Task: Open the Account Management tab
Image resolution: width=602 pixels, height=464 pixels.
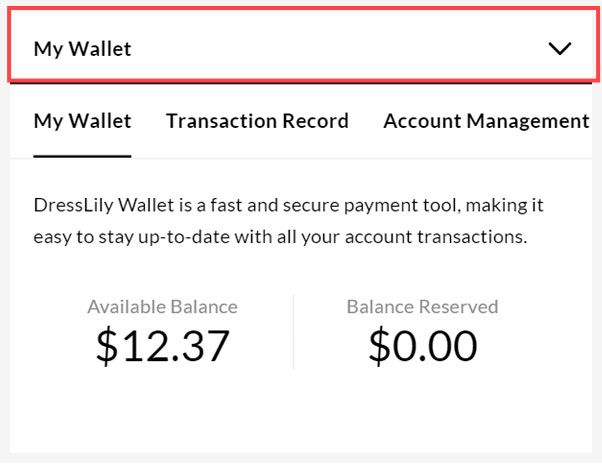Action: click(x=486, y=121)
